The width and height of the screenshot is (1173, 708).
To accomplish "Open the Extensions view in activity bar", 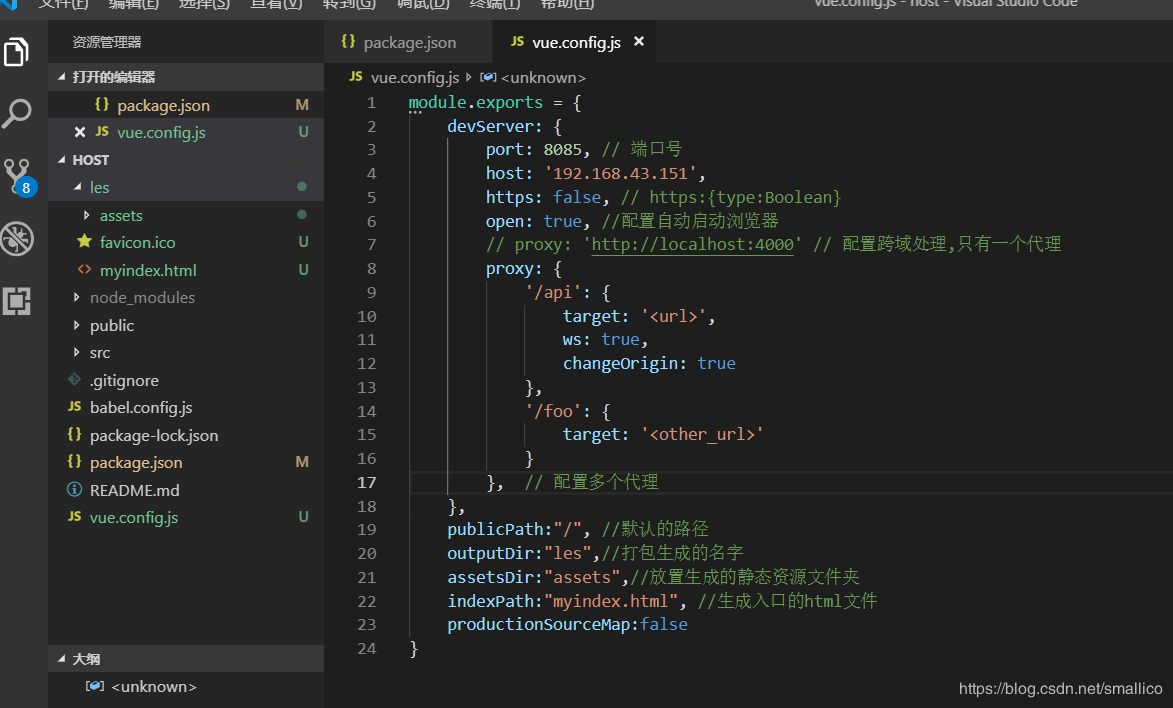I will (16, 301).
